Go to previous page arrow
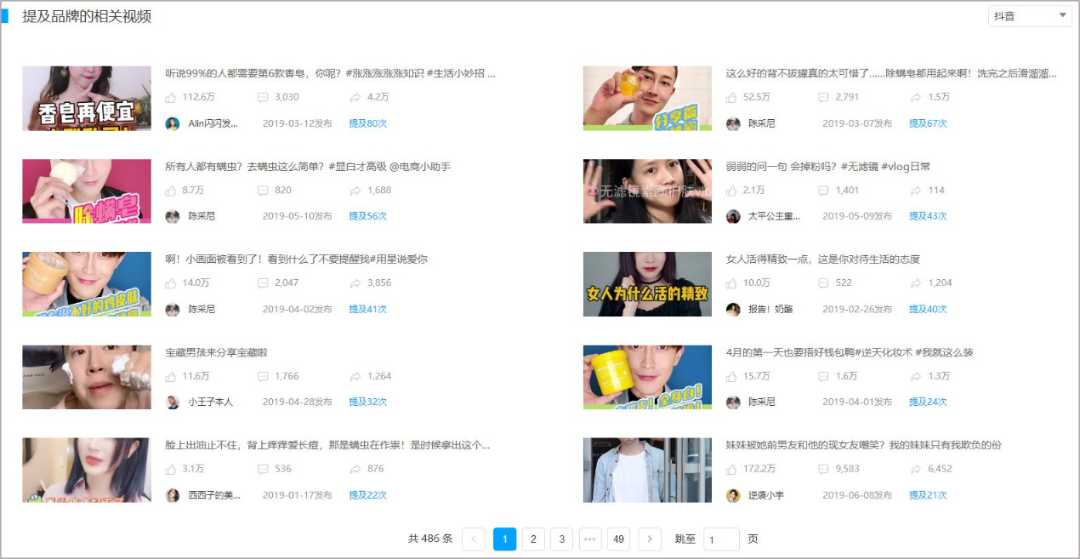This screenshot has width=1080, height=559. click(x=473, y=538)
